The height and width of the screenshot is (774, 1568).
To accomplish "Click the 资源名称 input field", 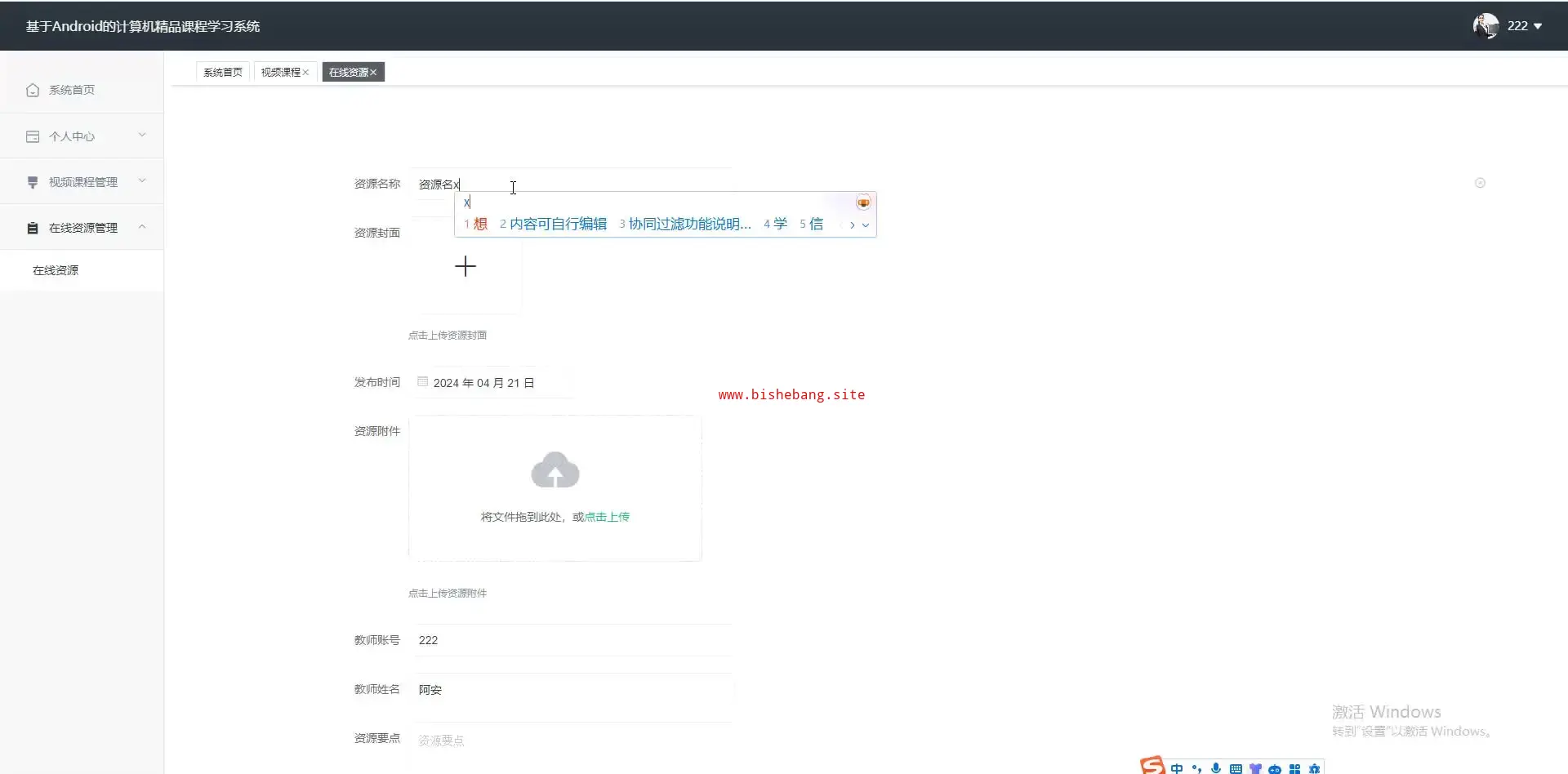I will (572, 184).
